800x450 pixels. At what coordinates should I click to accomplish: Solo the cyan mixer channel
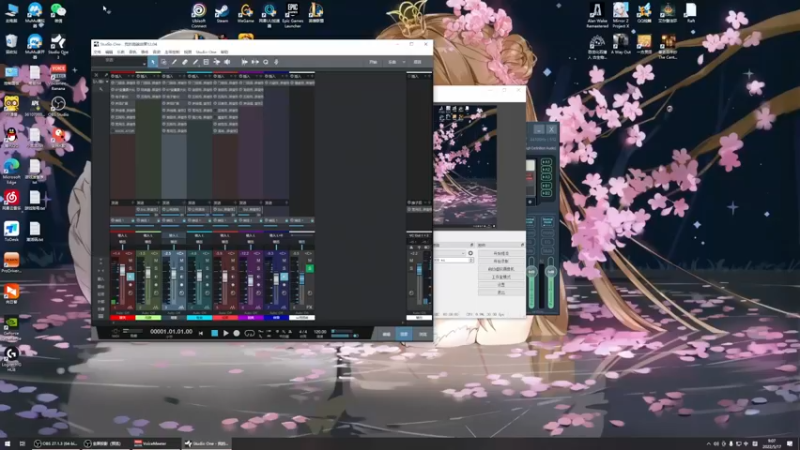click(207, 268)
